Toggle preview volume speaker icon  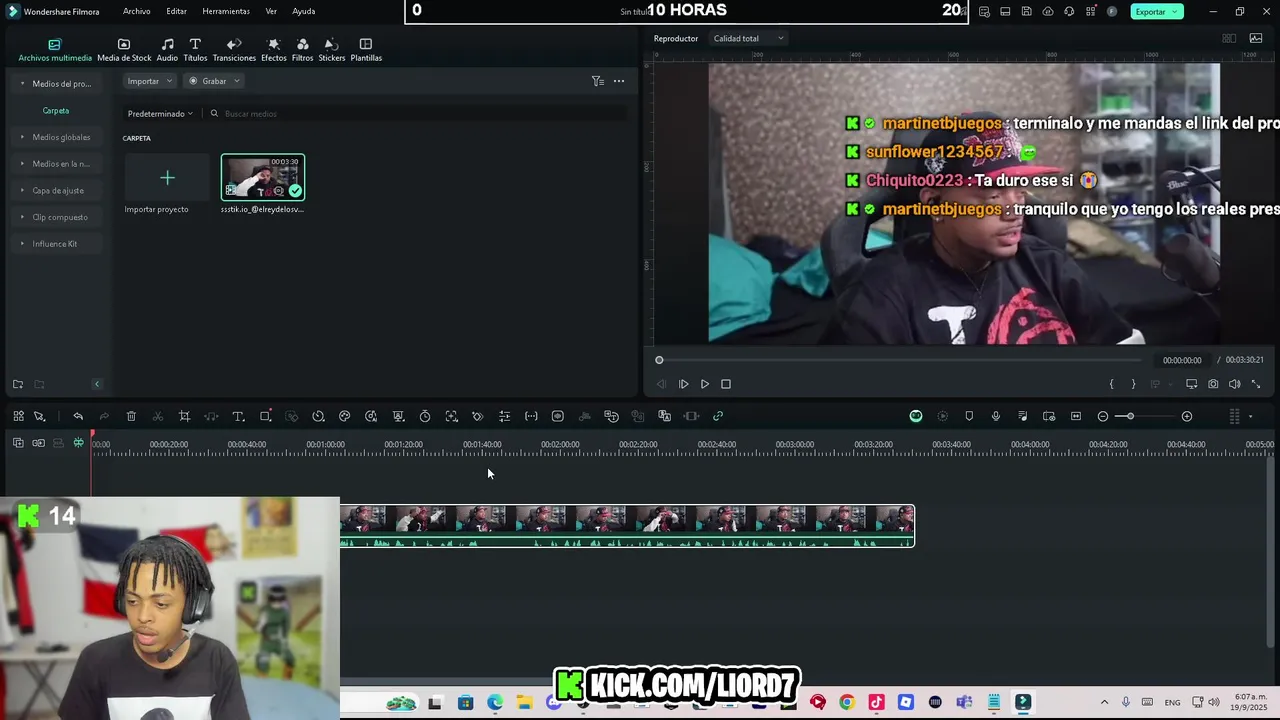(x=1234, y=384)
